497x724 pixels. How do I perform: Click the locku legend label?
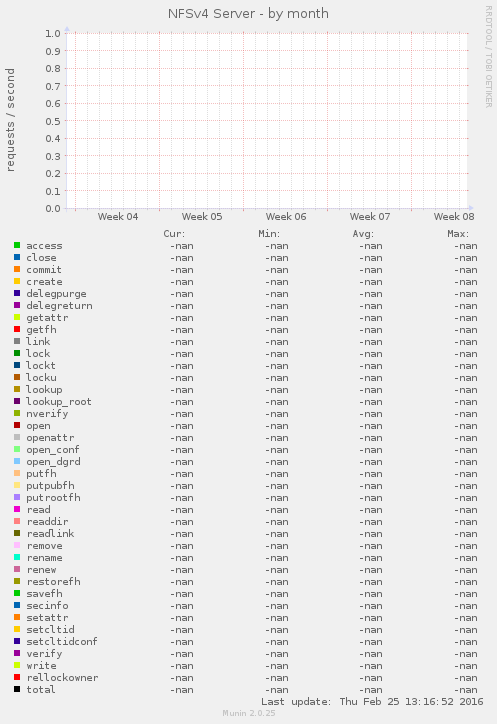pyautogui.click(x=41, y=378)
